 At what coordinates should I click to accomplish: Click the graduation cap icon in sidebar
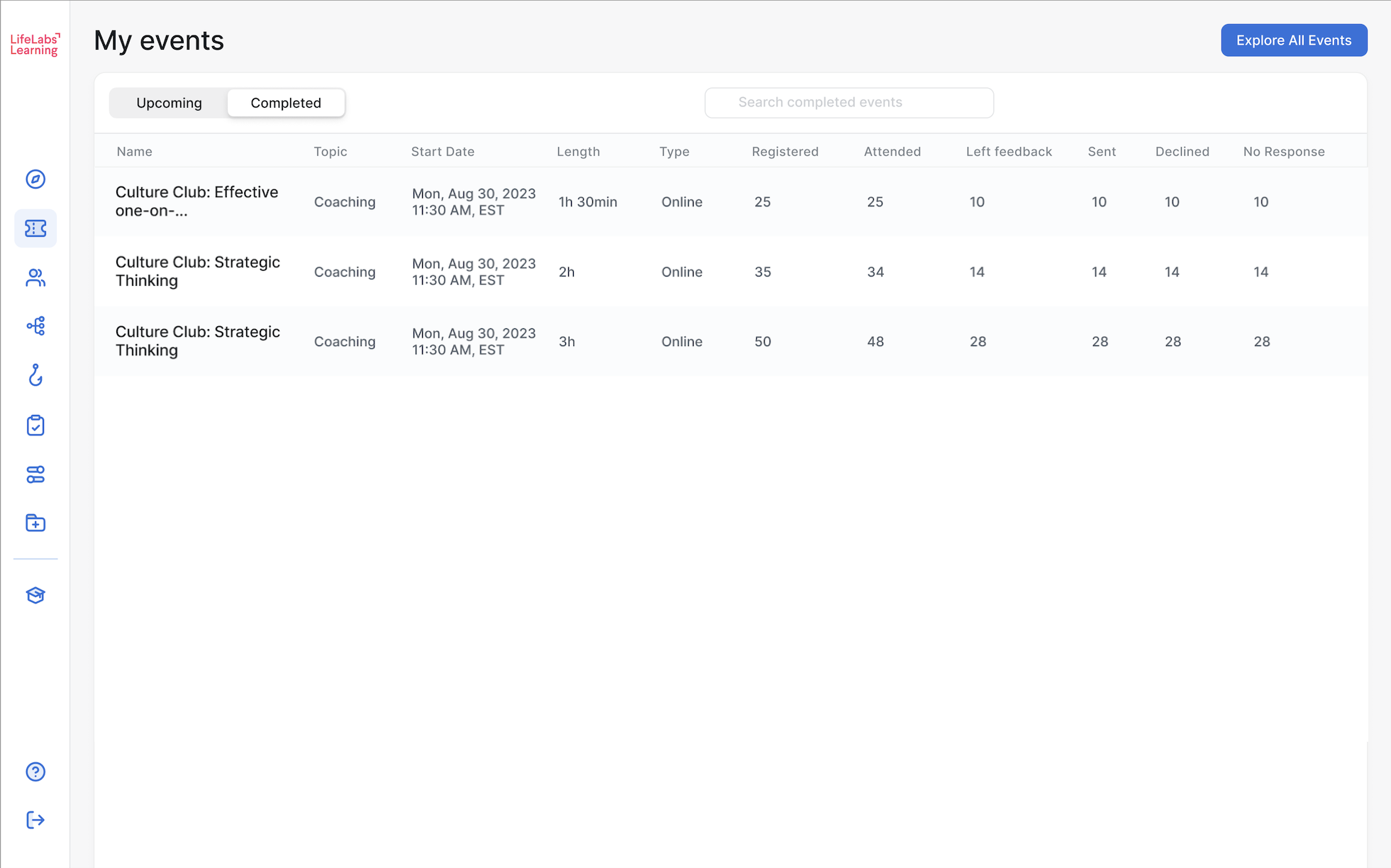(35, 595)
